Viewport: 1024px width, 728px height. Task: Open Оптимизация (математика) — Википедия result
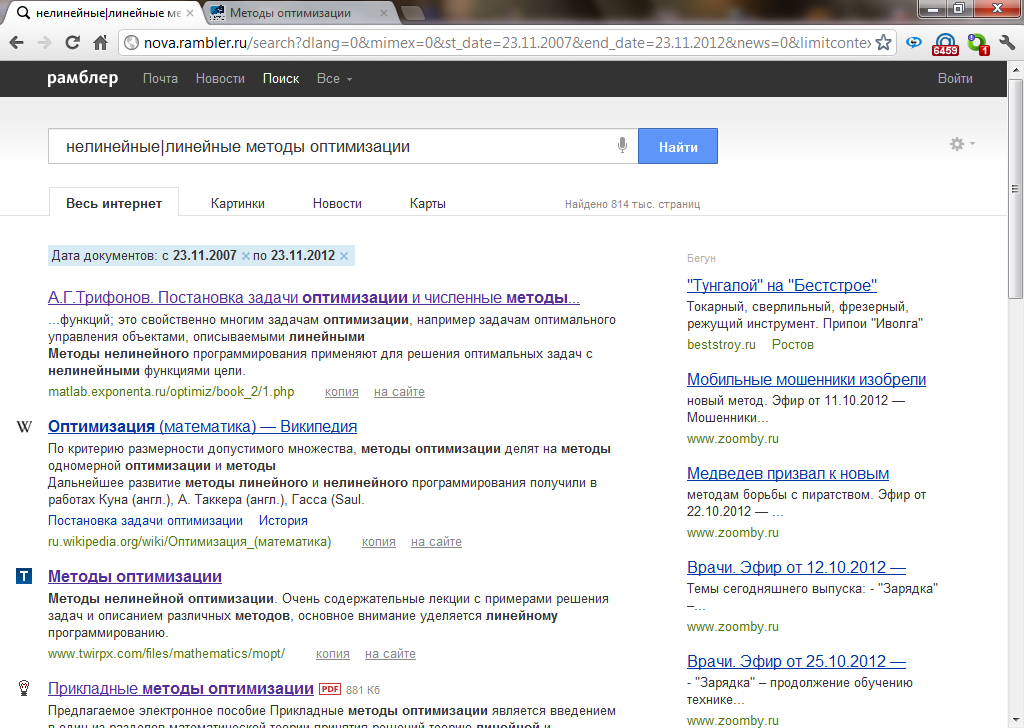coord(202,426)
